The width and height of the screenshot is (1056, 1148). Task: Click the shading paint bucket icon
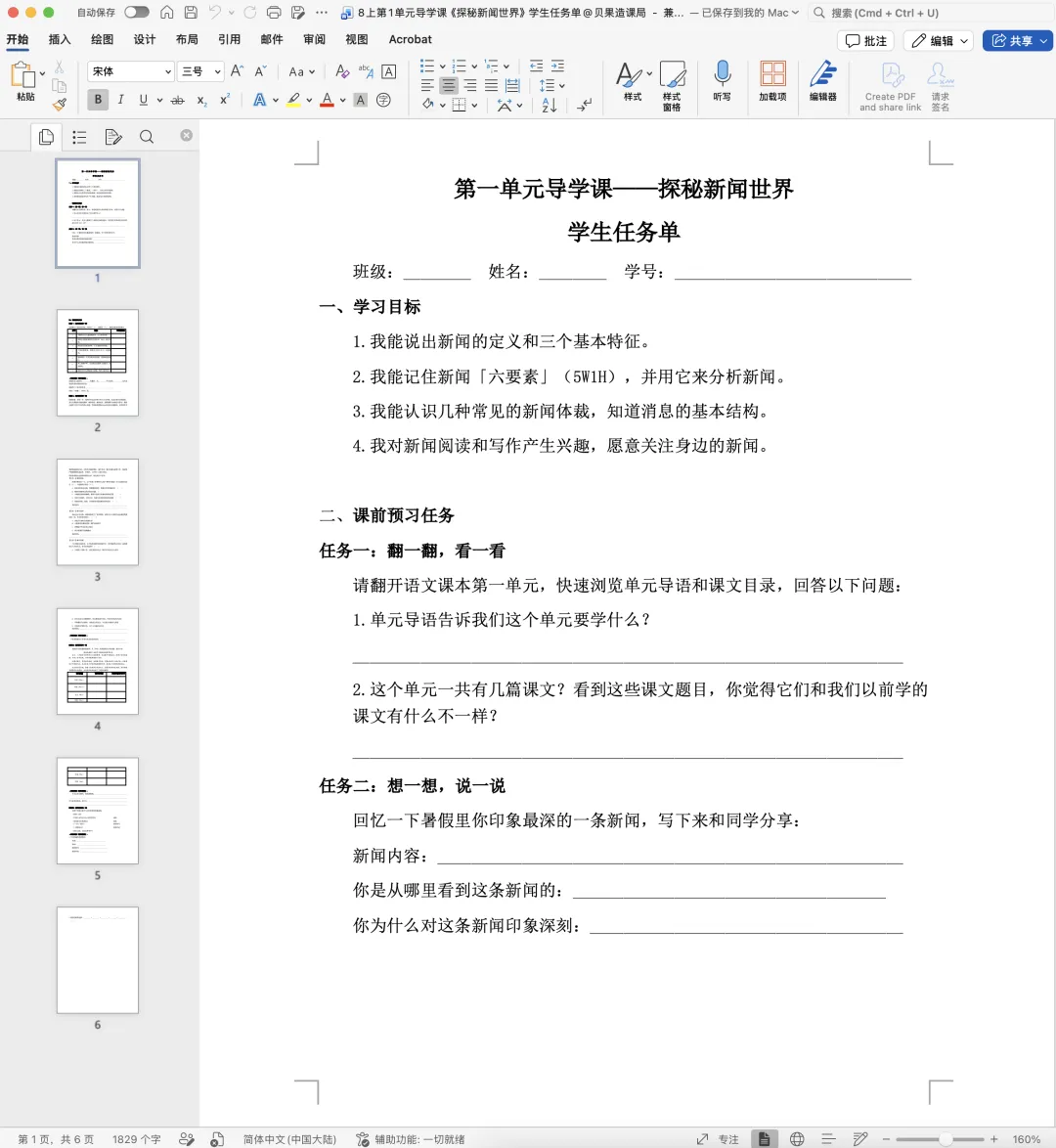pyautogui.click(x=428, y=106)
